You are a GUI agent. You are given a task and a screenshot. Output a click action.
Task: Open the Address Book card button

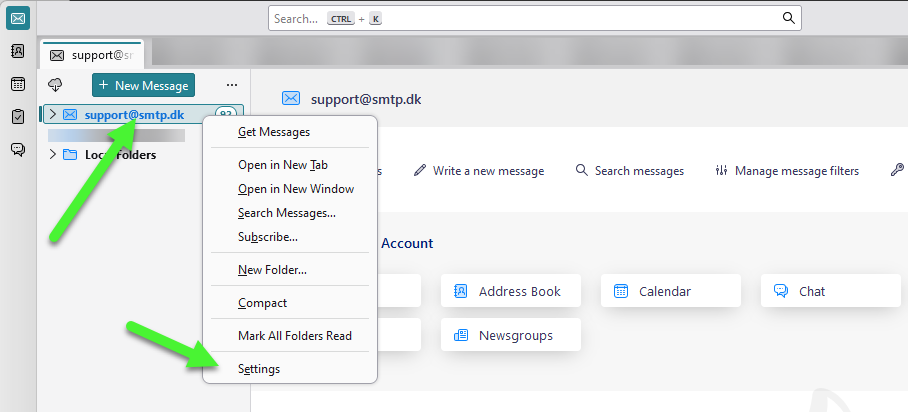[x=510, y=292]
